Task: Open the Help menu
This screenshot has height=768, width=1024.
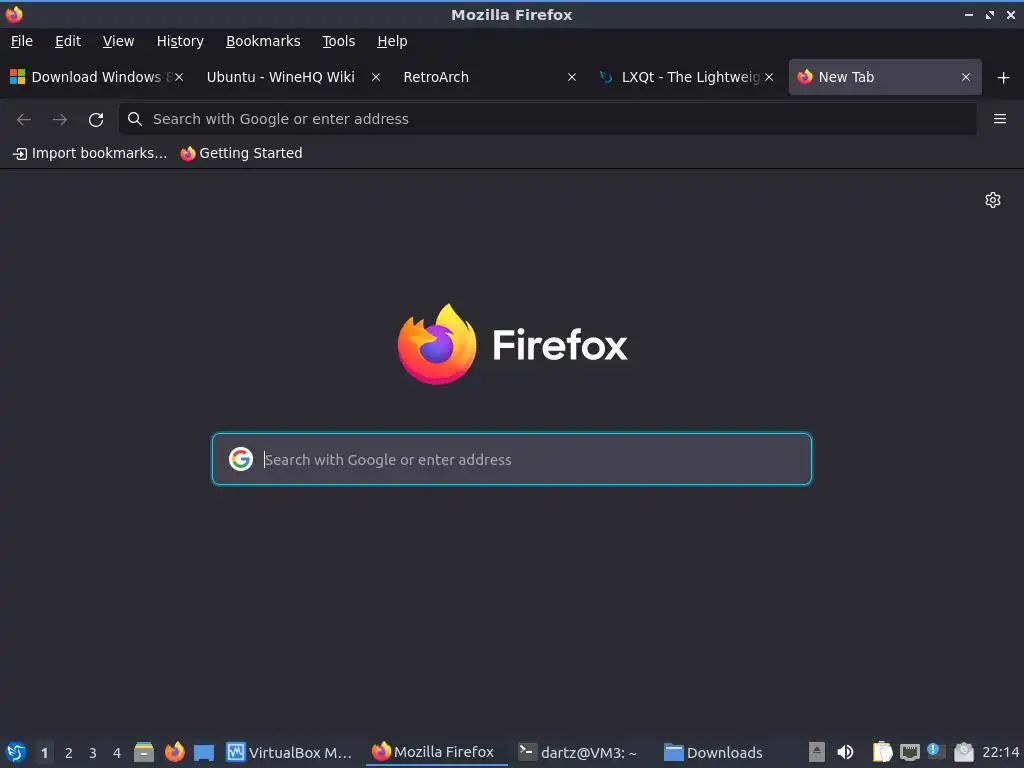Action: pyautogui.click(x=392, y=41)
